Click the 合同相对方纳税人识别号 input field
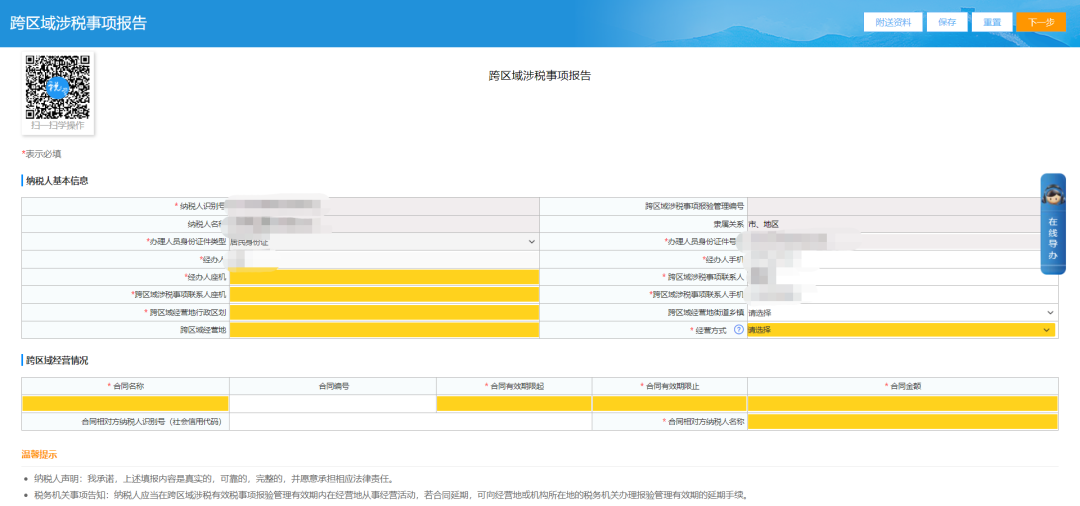1080x506 pixels. click(411, 421)
